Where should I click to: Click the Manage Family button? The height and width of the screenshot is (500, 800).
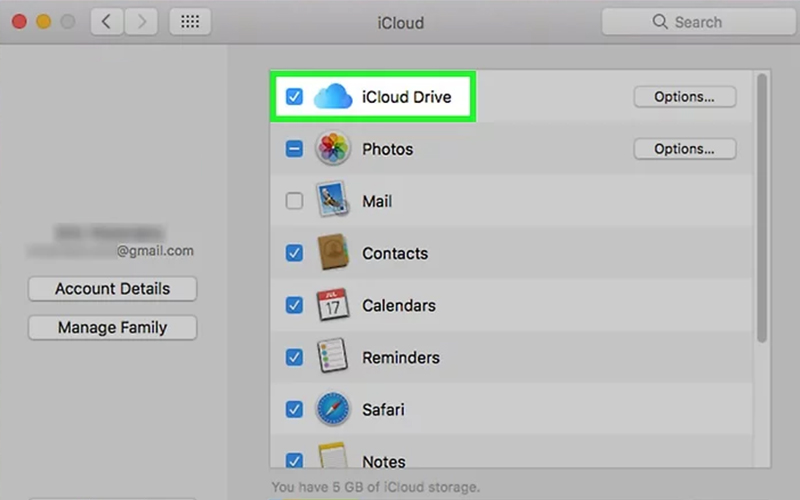pyautogui.click(x=112, y=328)
